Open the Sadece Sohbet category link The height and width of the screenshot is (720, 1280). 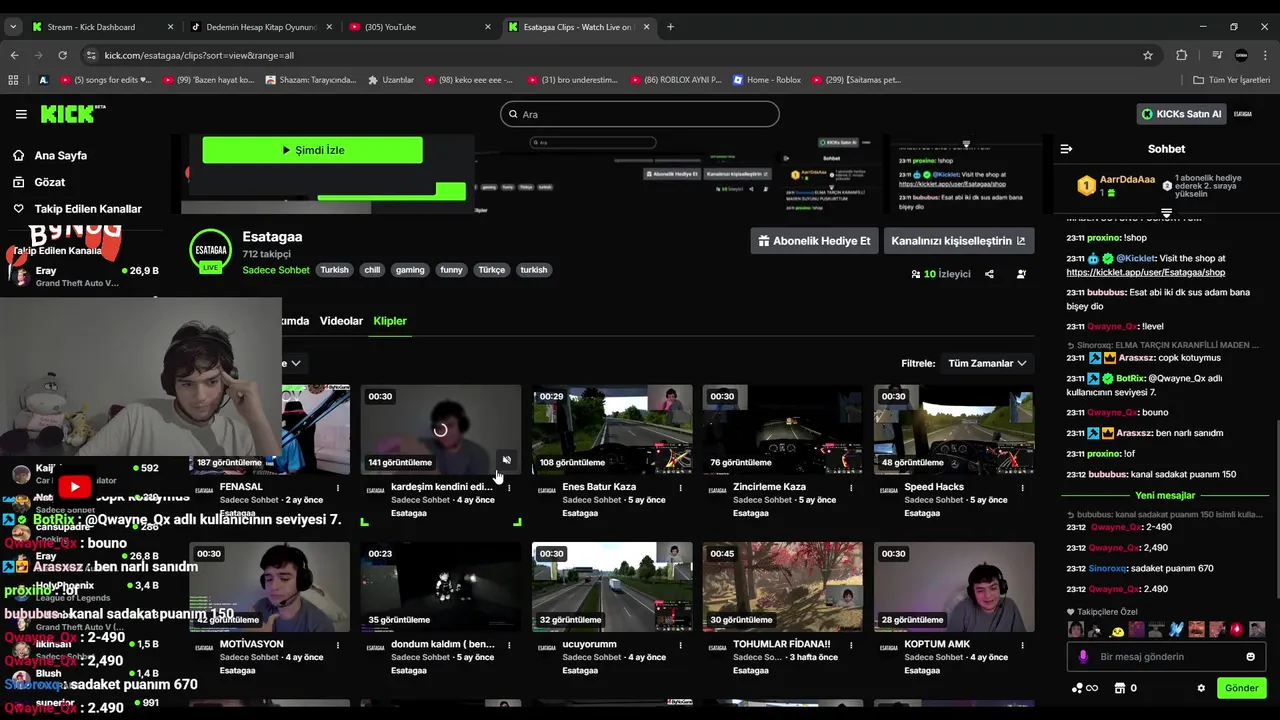click(276, 270)
